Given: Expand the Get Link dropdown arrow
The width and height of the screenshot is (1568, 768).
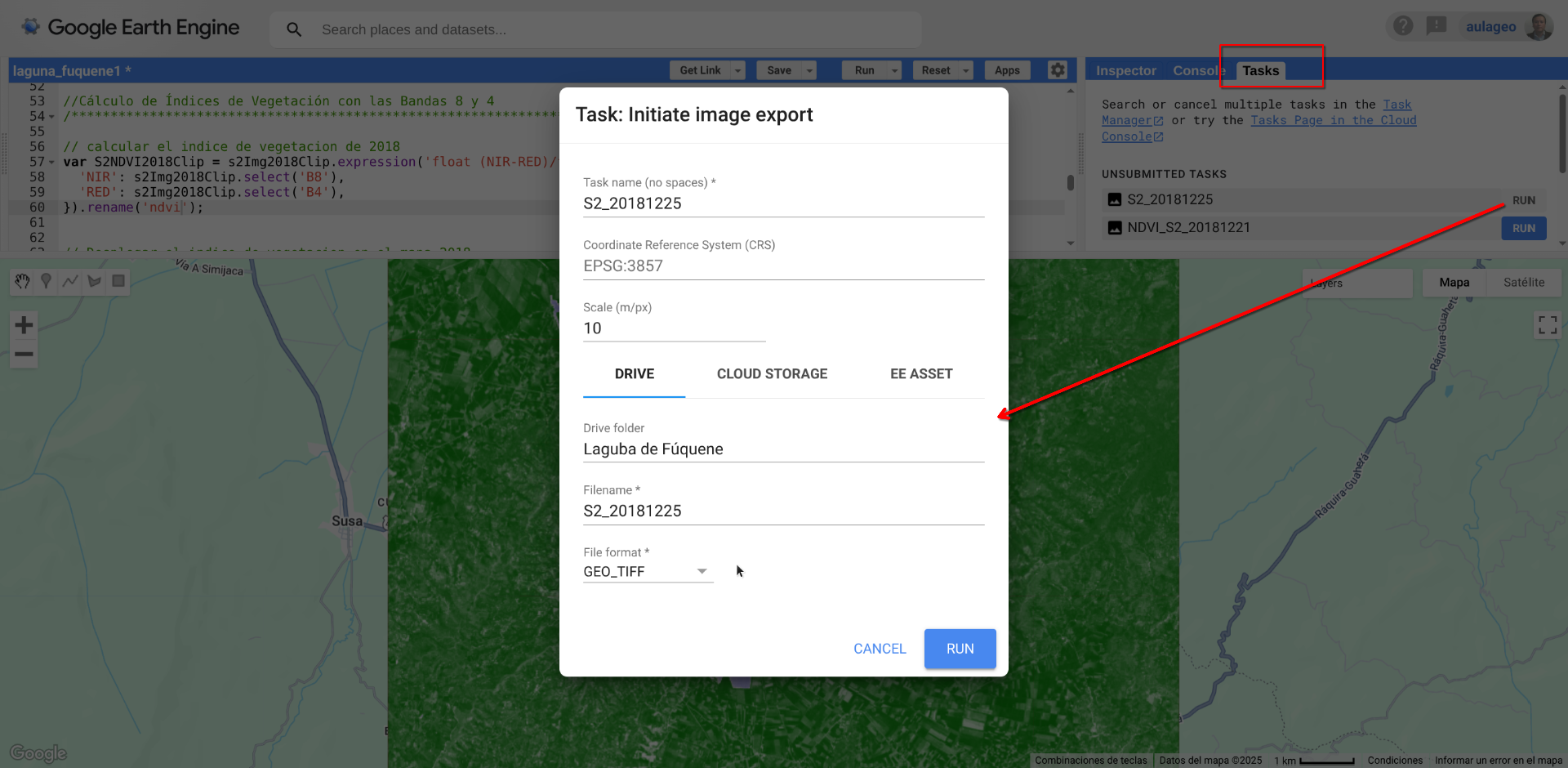Looking at the screenshot, I should (x=738, y=71).
